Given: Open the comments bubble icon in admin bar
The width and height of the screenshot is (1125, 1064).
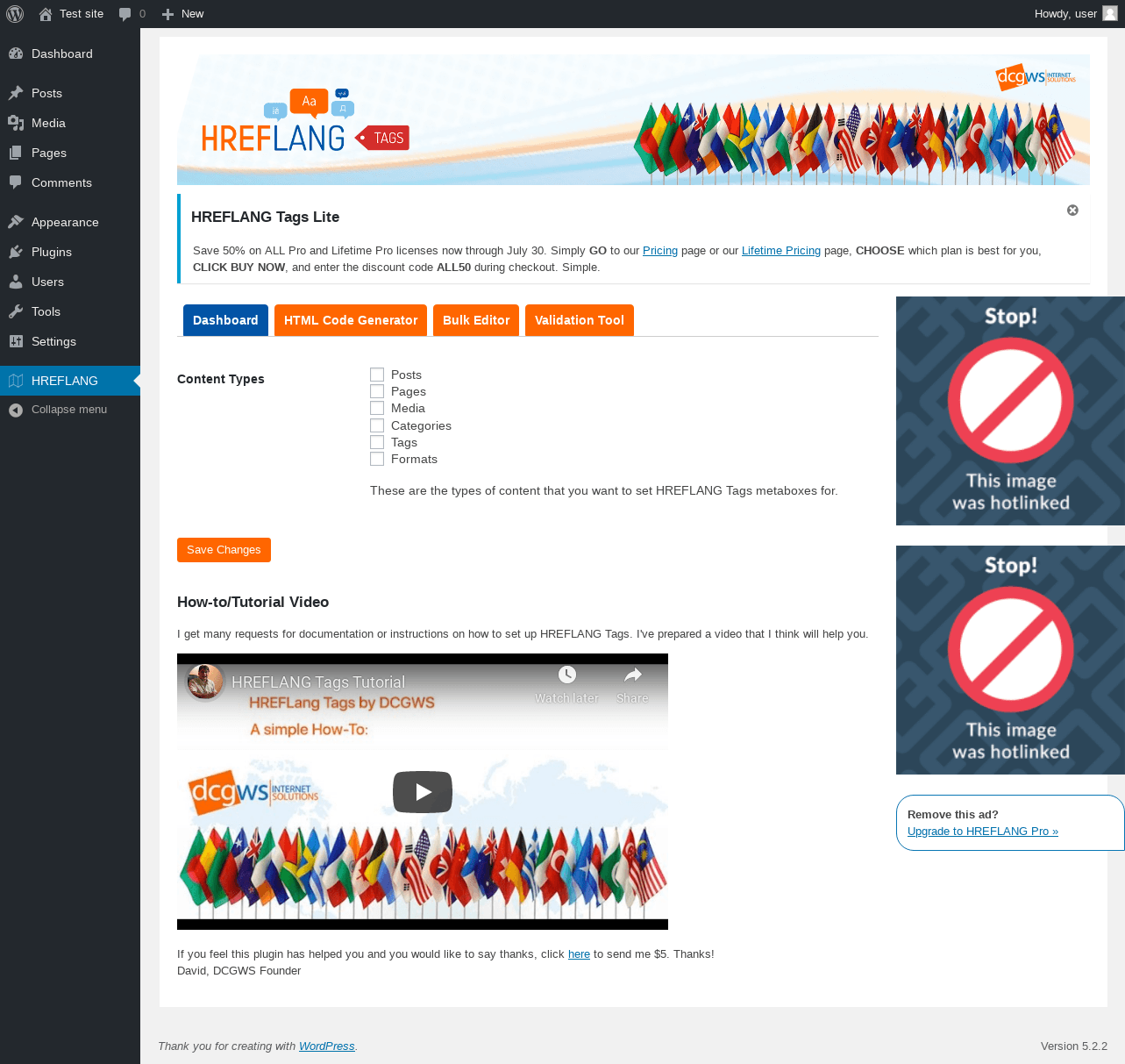Looking at the screenshot, I should (x=125, y=14).
